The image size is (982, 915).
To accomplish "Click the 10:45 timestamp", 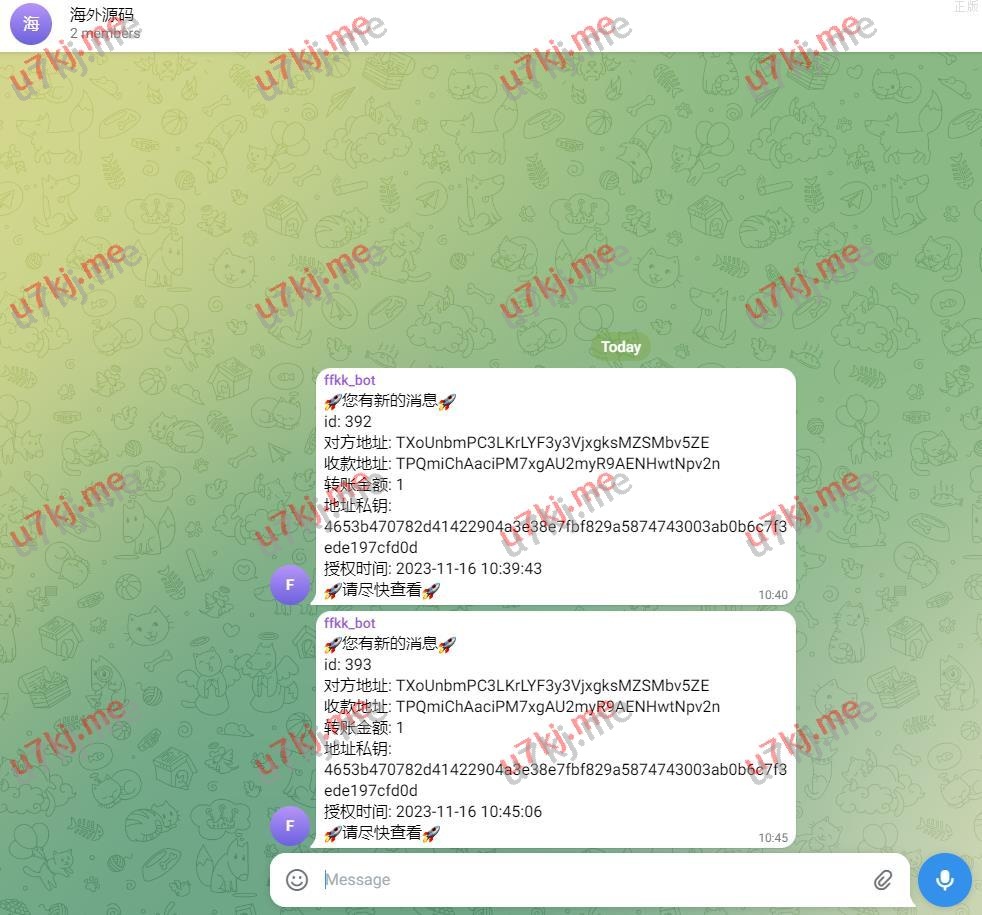I will tap(772, 838).
